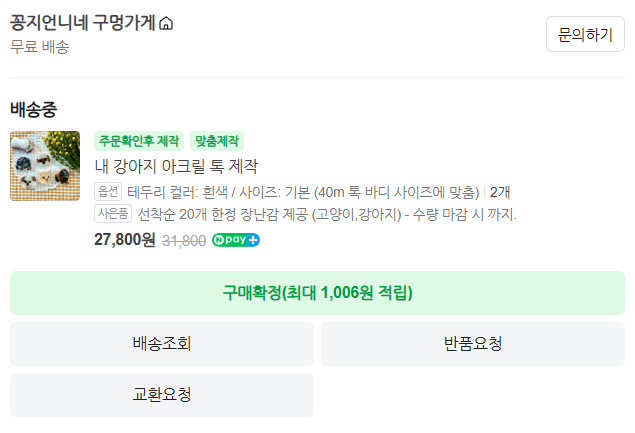Track the shipment via 배송조회
Viewport: 635px width, 433px height.
[x=162, y=344]
